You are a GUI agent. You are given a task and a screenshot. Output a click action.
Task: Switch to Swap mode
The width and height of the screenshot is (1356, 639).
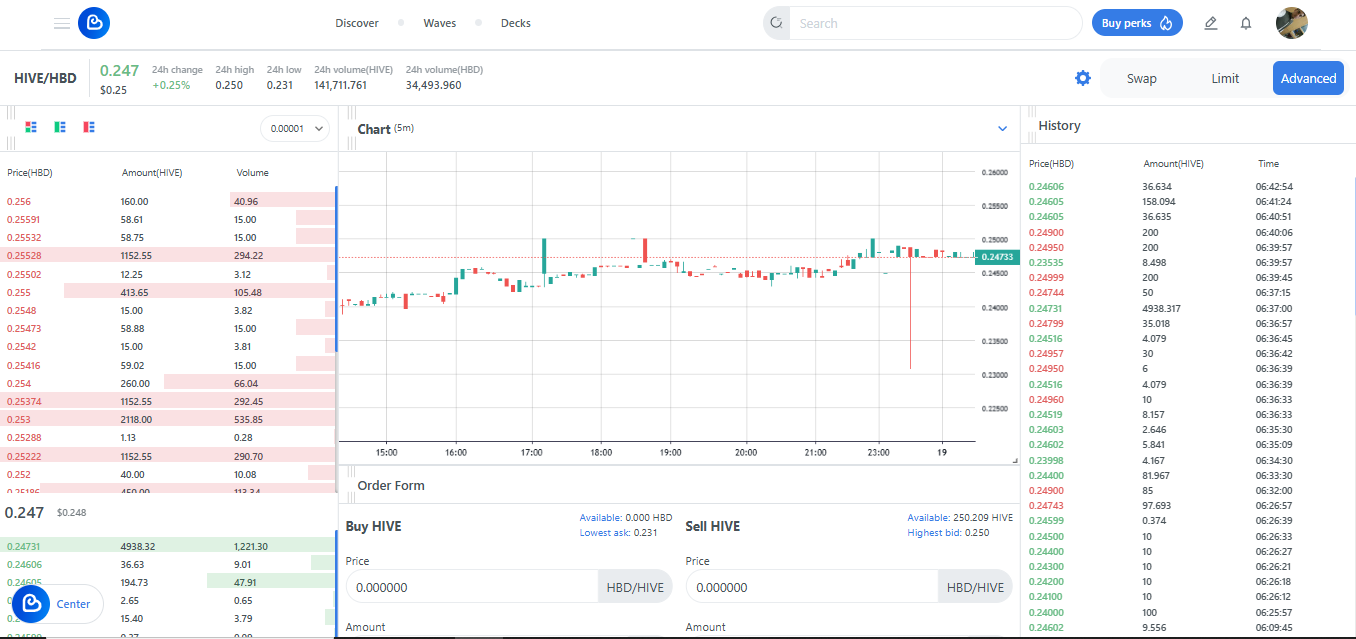(1142, 78)
